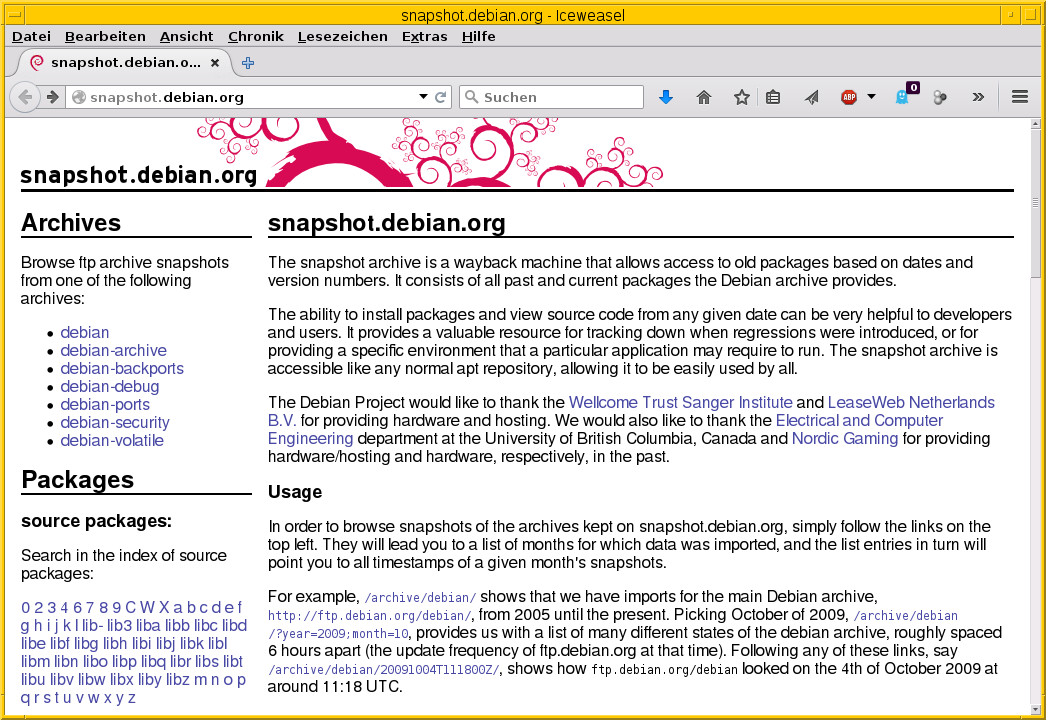This screenshot has height=720, width=1046.
Task: Open the Lesezeichen menu
Action: (x=342, y=36)
